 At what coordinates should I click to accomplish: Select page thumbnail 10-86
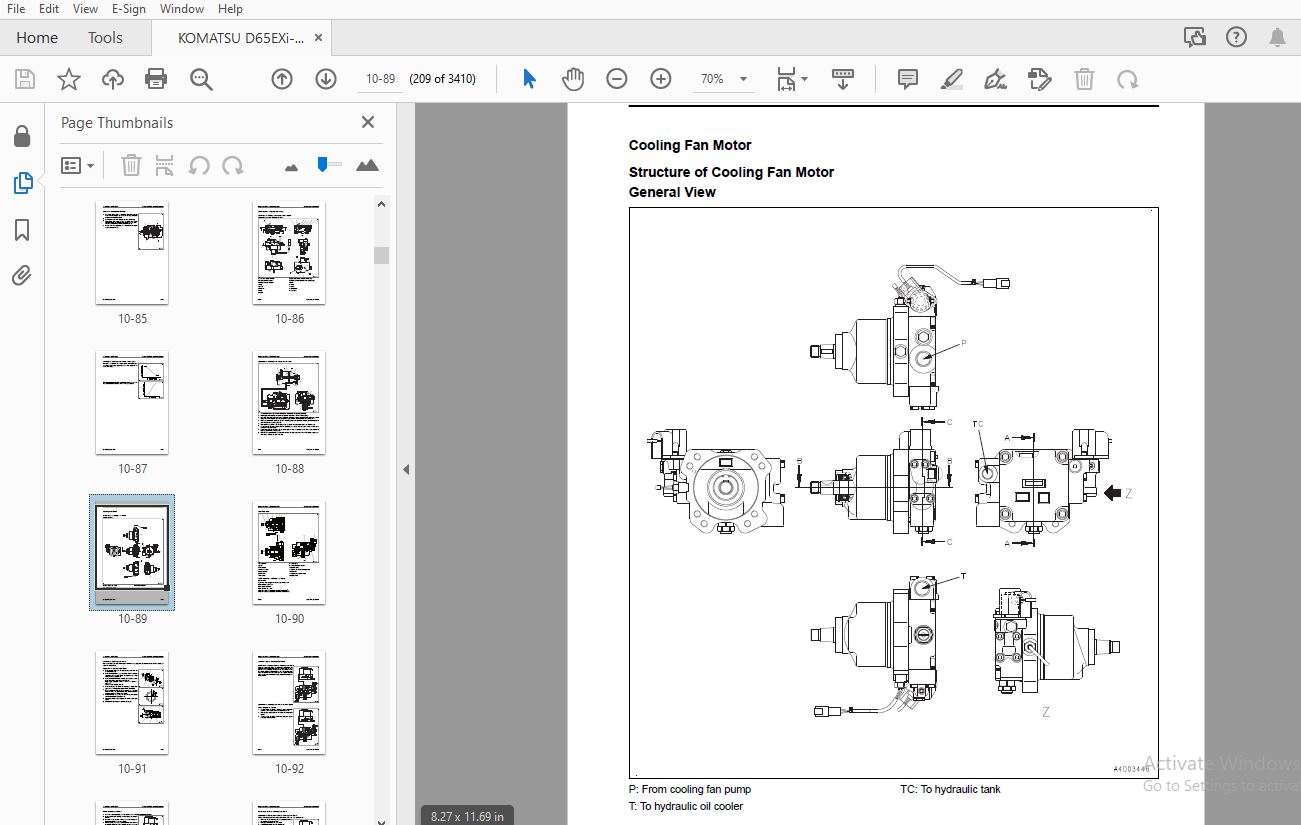tap(289, 254)
